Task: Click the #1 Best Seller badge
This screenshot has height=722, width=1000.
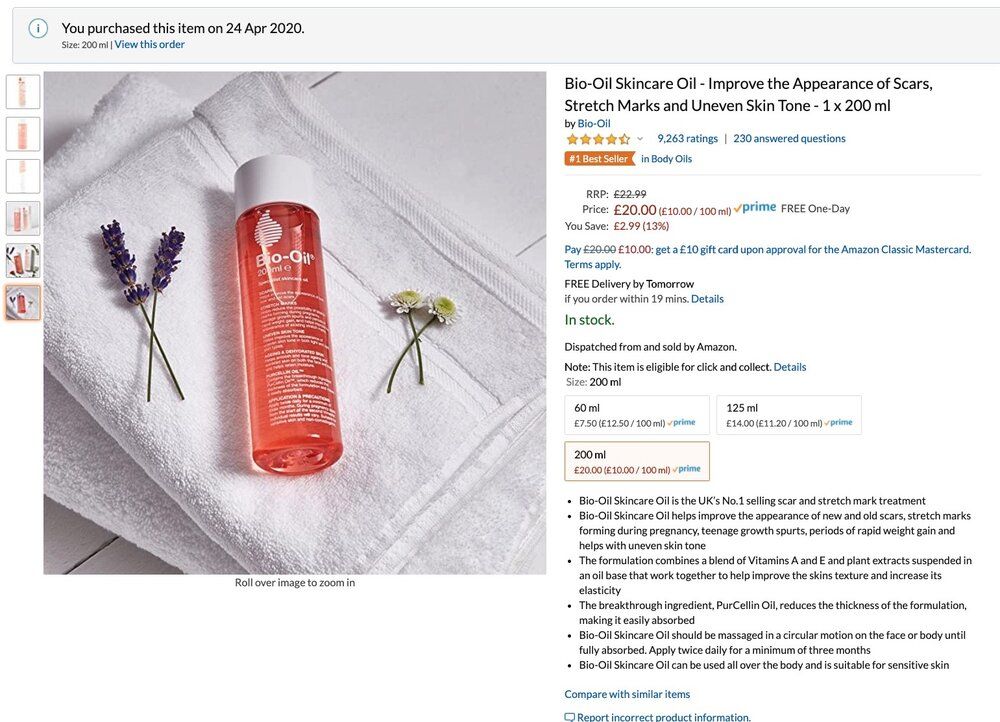Action: pyautogui.click(x=599, y=159)
